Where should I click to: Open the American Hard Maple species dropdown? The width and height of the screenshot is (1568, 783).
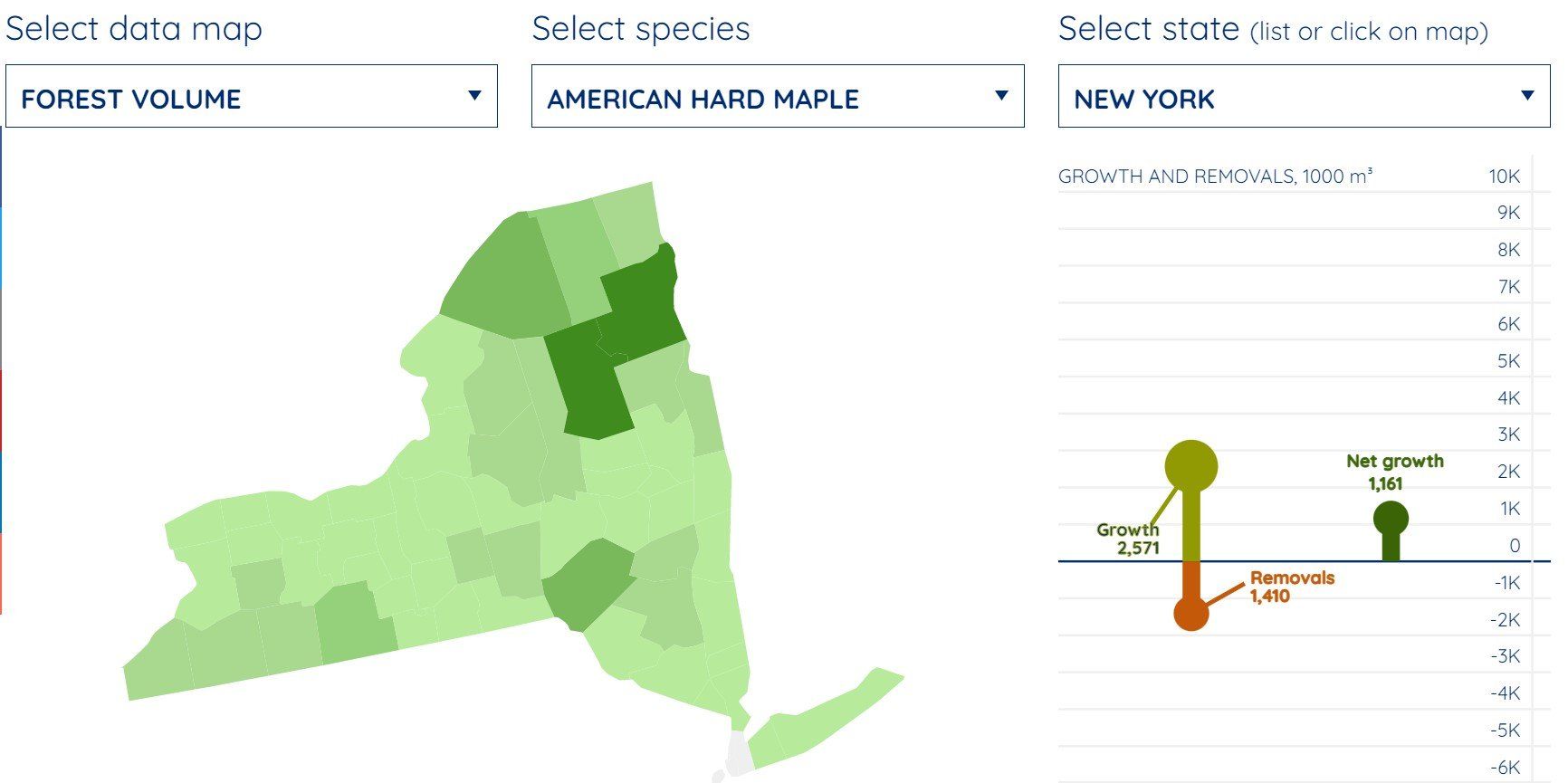(778, 96)
